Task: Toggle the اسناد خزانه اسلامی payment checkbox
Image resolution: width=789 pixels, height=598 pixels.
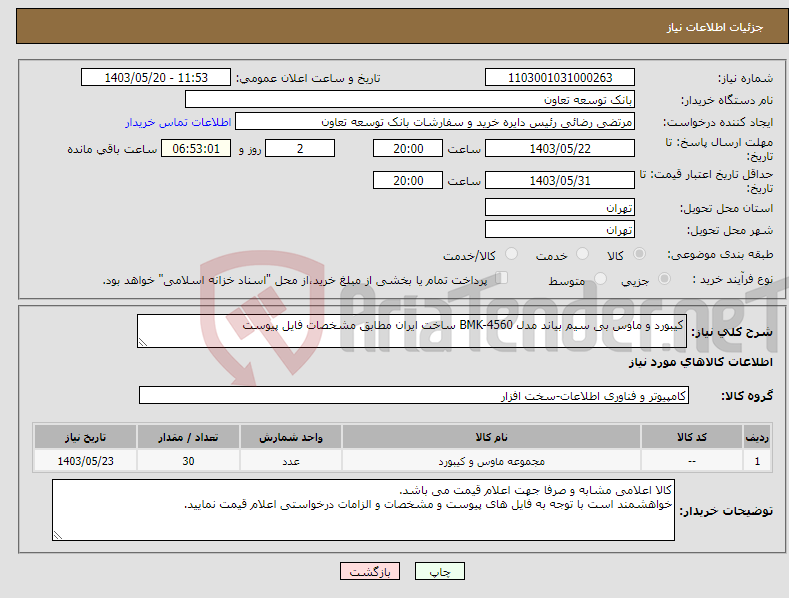Action: pos(502,277)
